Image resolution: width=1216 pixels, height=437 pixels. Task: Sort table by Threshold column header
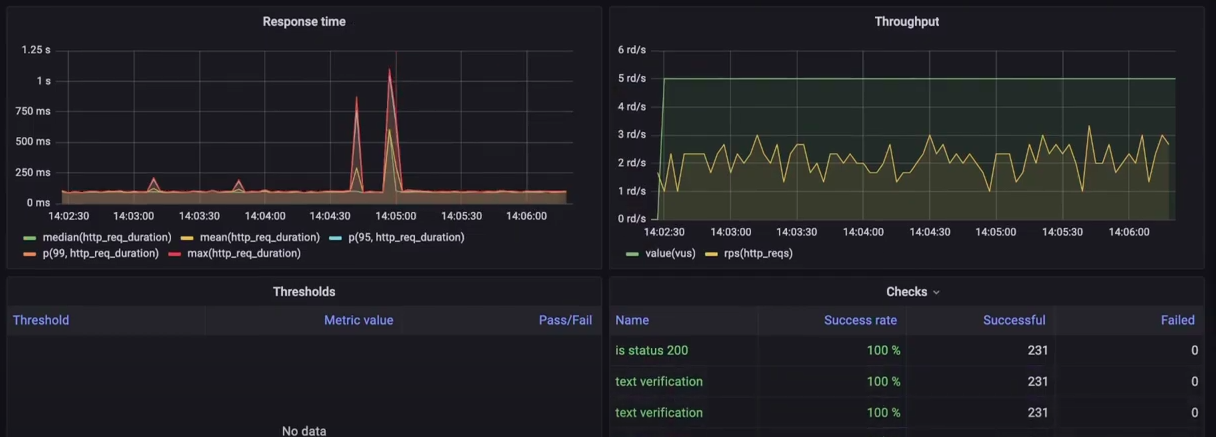point(41,320)
